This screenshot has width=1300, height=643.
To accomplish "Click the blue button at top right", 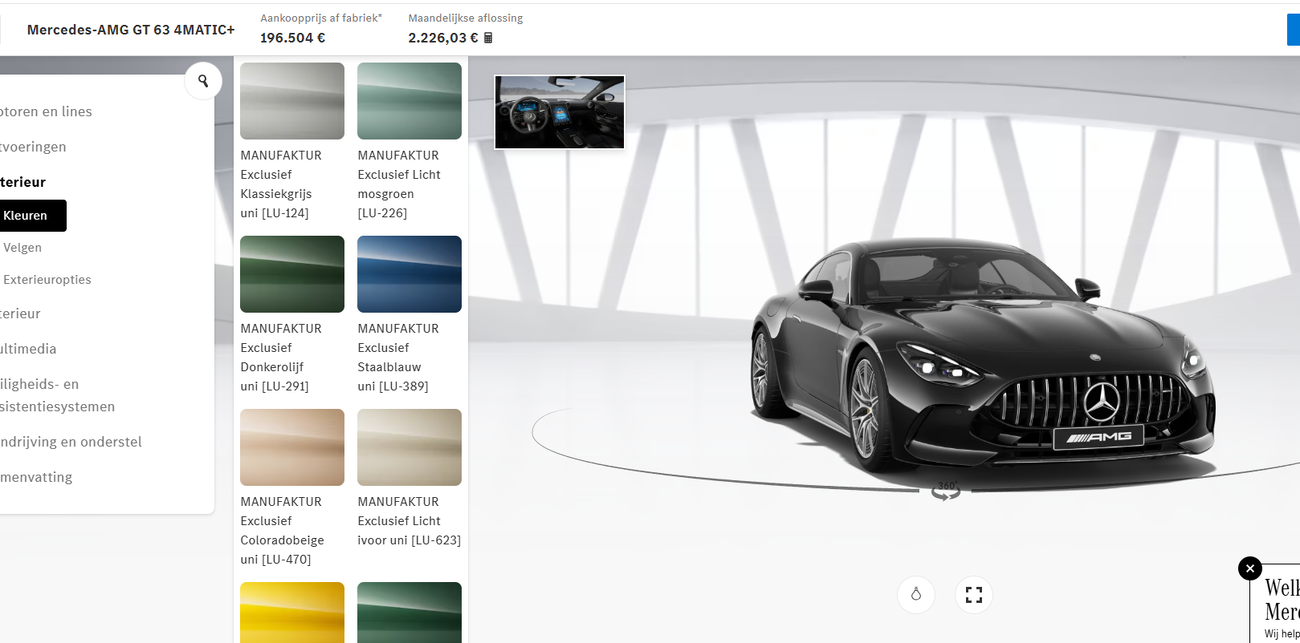I will click(x=1293, y=30).
